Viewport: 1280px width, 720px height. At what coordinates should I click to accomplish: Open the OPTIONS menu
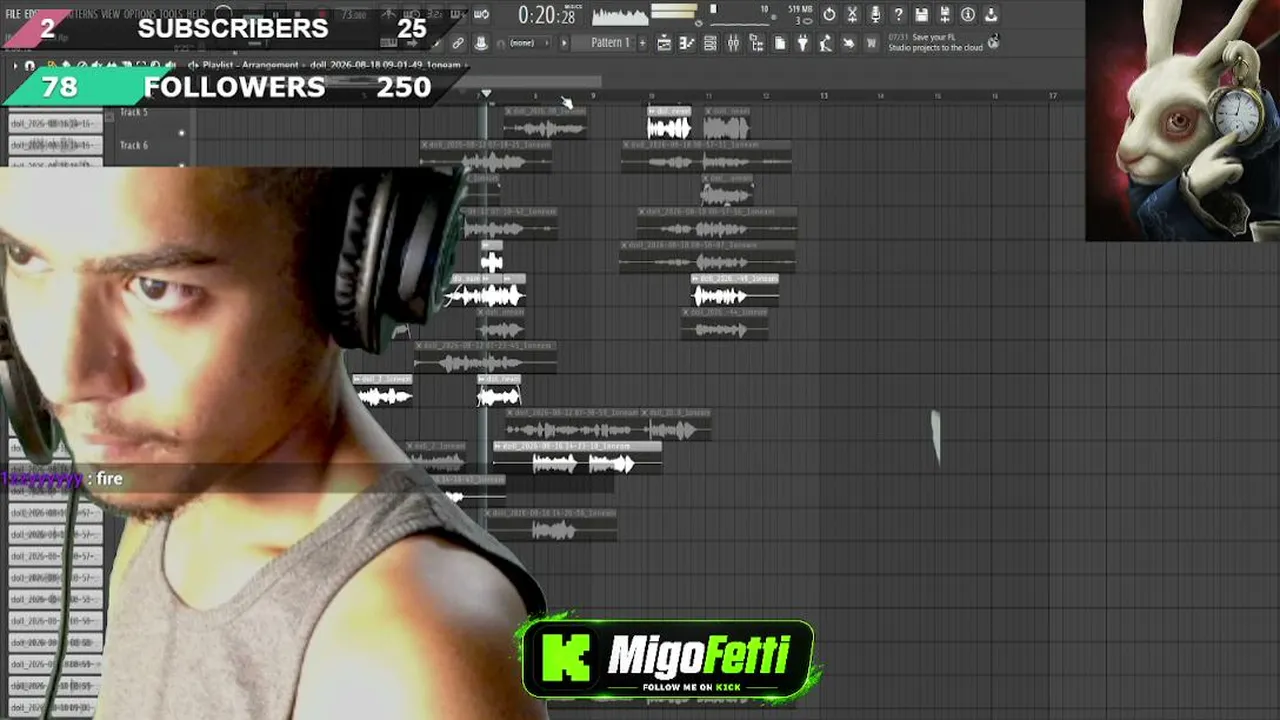click(x=141, y=14)
